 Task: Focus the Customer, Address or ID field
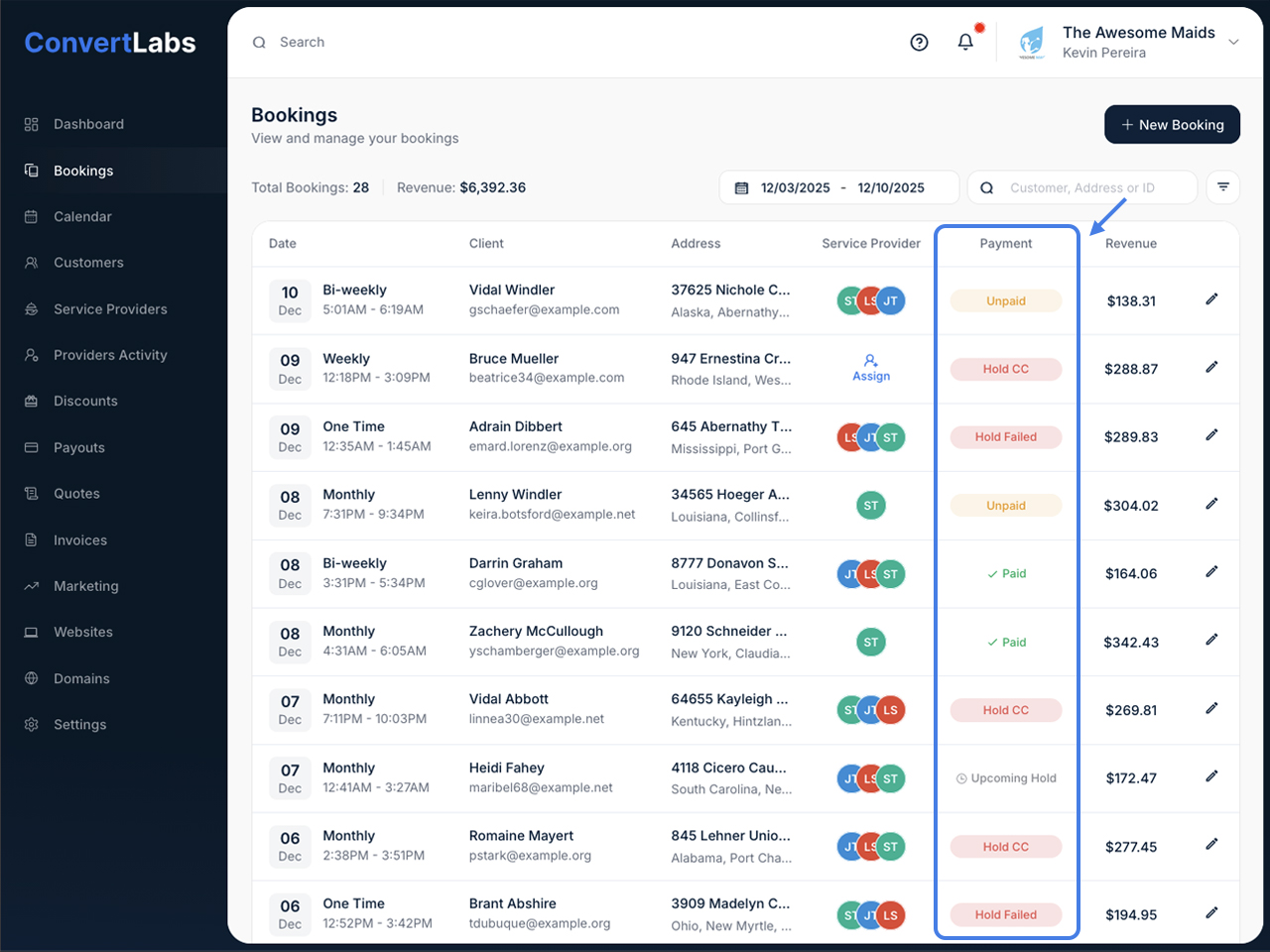[1091, 188]
